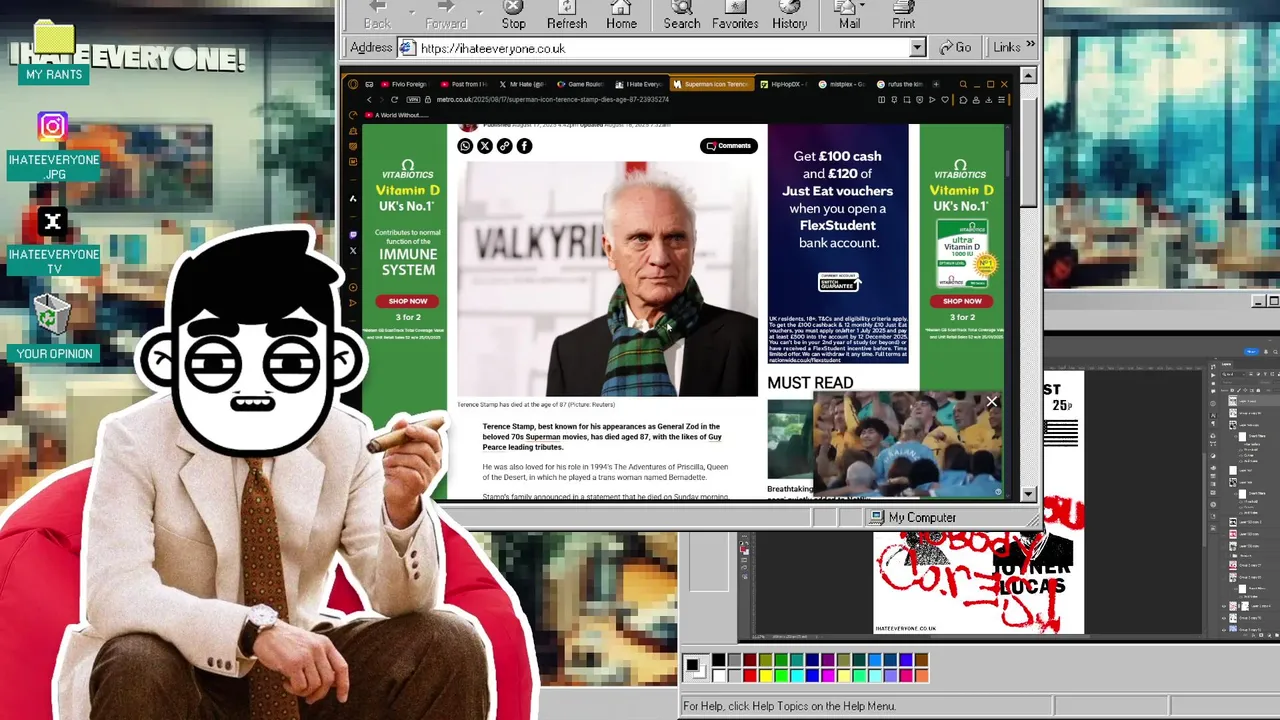Click the Stop button in IE toolbar
Screen dimensions: 1280x720
[513, 15]
